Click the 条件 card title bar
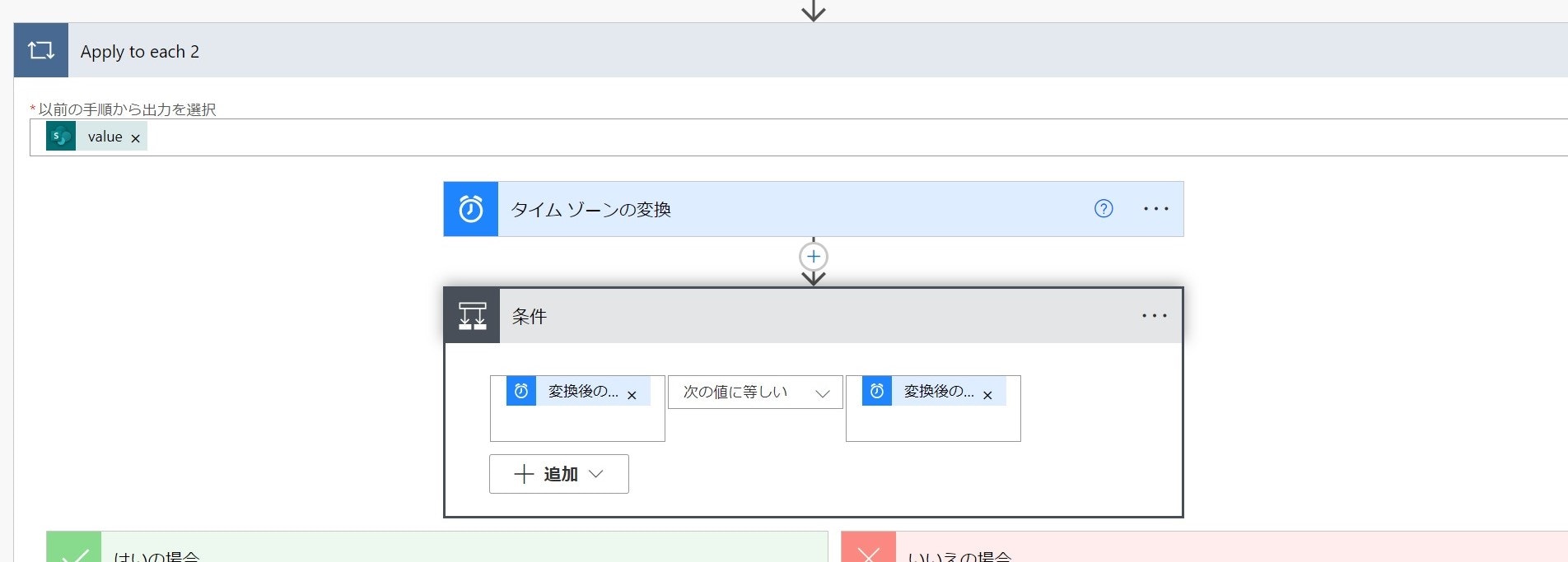The height and width of the screenshot is (562, 1568). tap(814, 316)
